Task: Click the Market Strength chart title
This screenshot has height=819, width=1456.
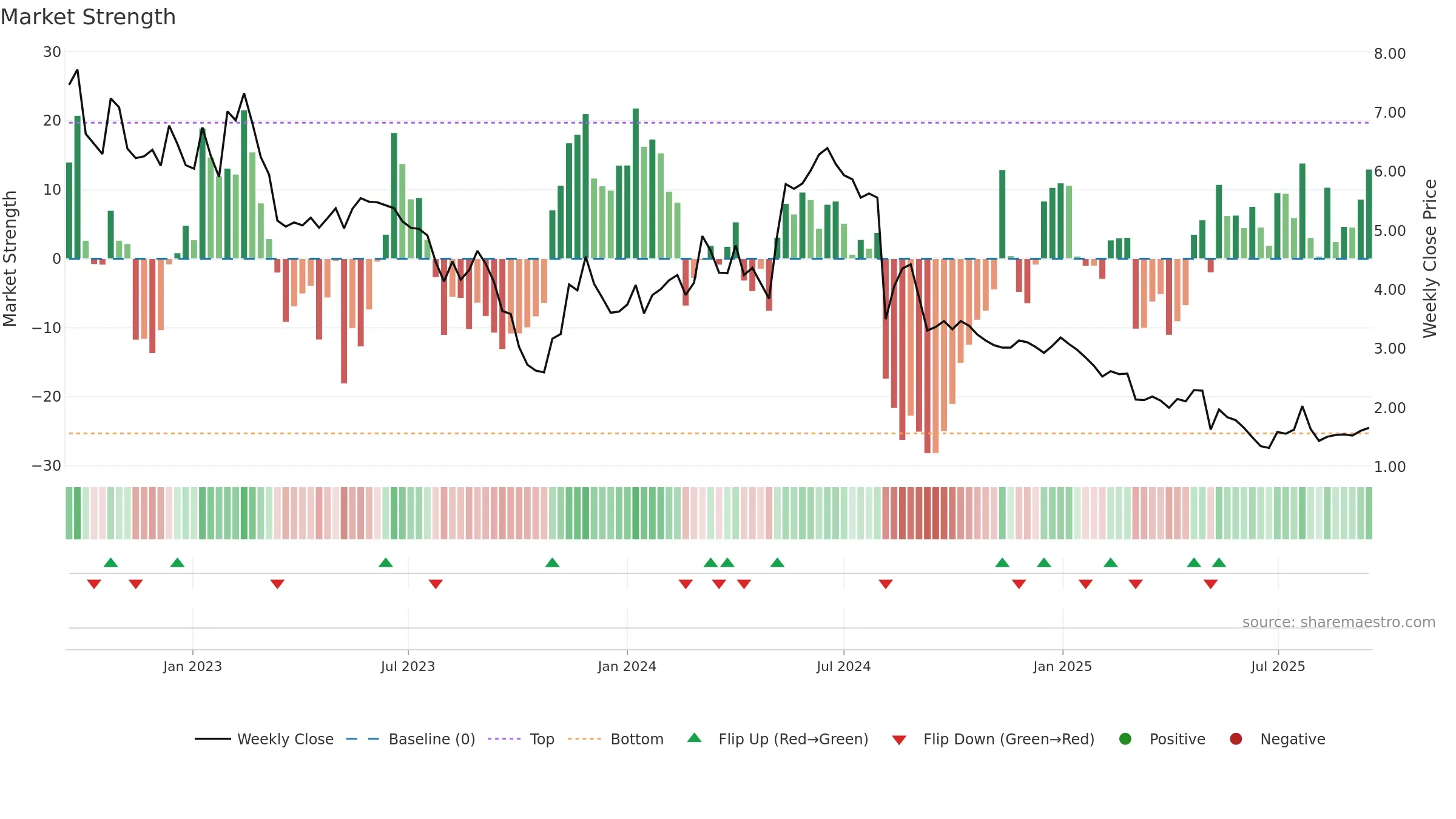Action: [88, 17]
